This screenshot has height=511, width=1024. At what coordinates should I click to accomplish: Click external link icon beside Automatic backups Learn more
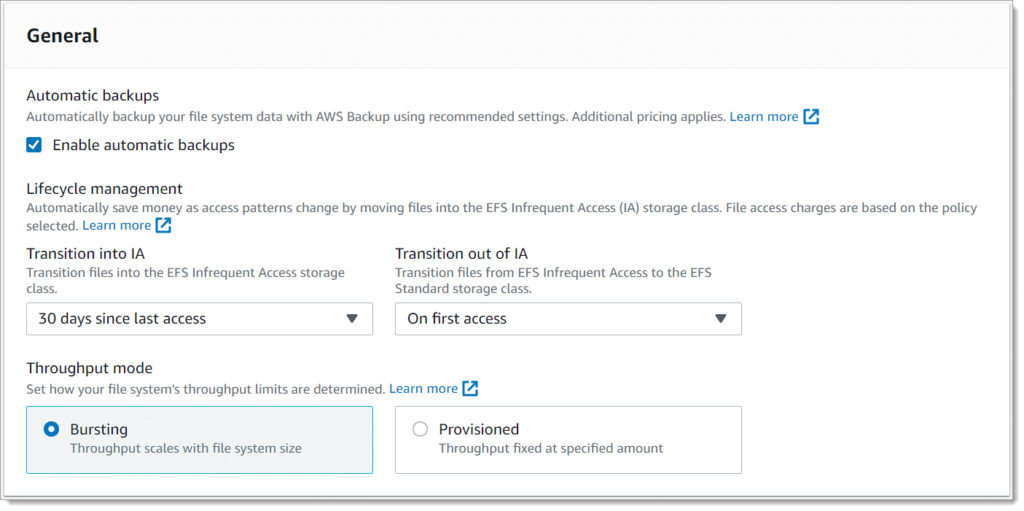[x=811, y=117]
